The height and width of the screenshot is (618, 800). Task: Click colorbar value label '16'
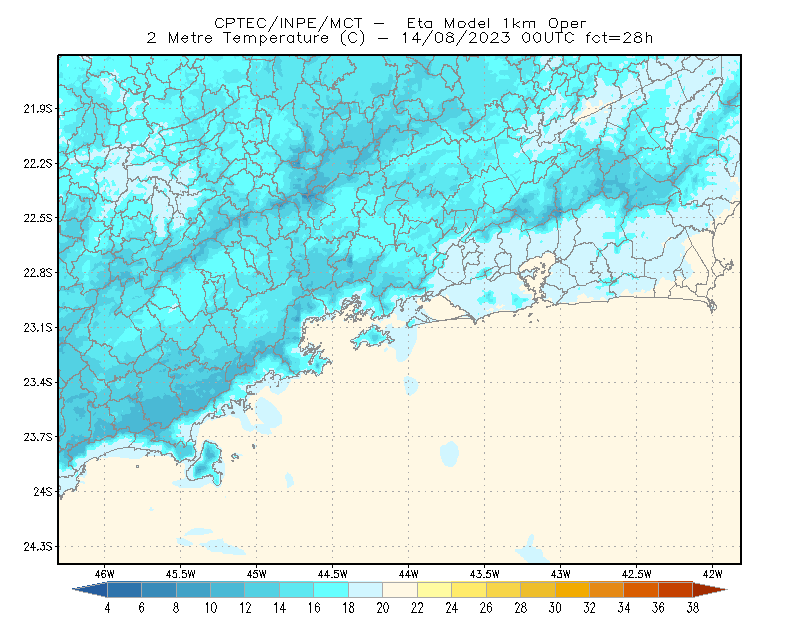coord(314,608)
